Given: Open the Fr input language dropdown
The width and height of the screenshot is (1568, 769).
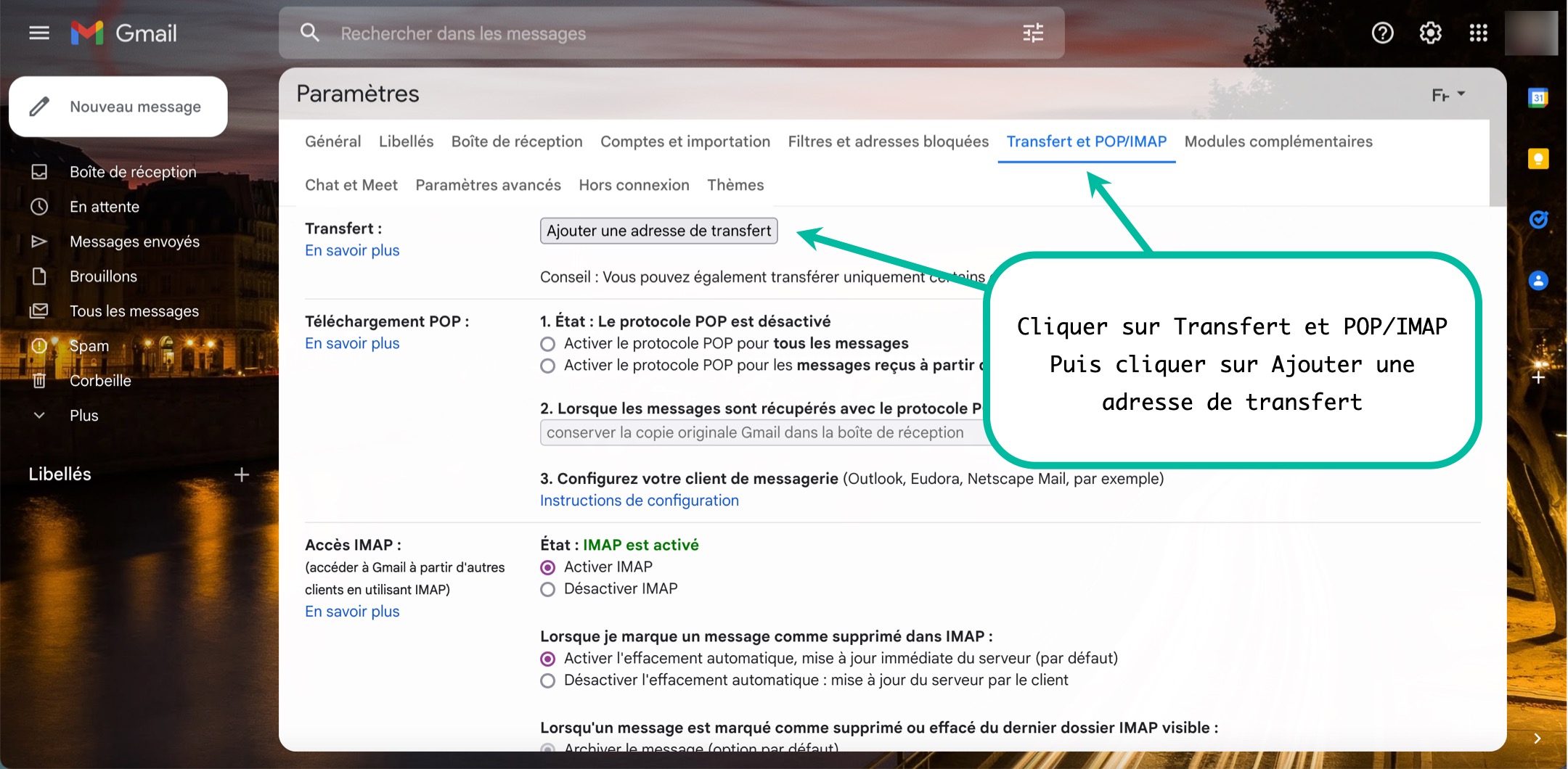Looking at the screenshot, I should pyautogui.click(x=1447, y=95).
